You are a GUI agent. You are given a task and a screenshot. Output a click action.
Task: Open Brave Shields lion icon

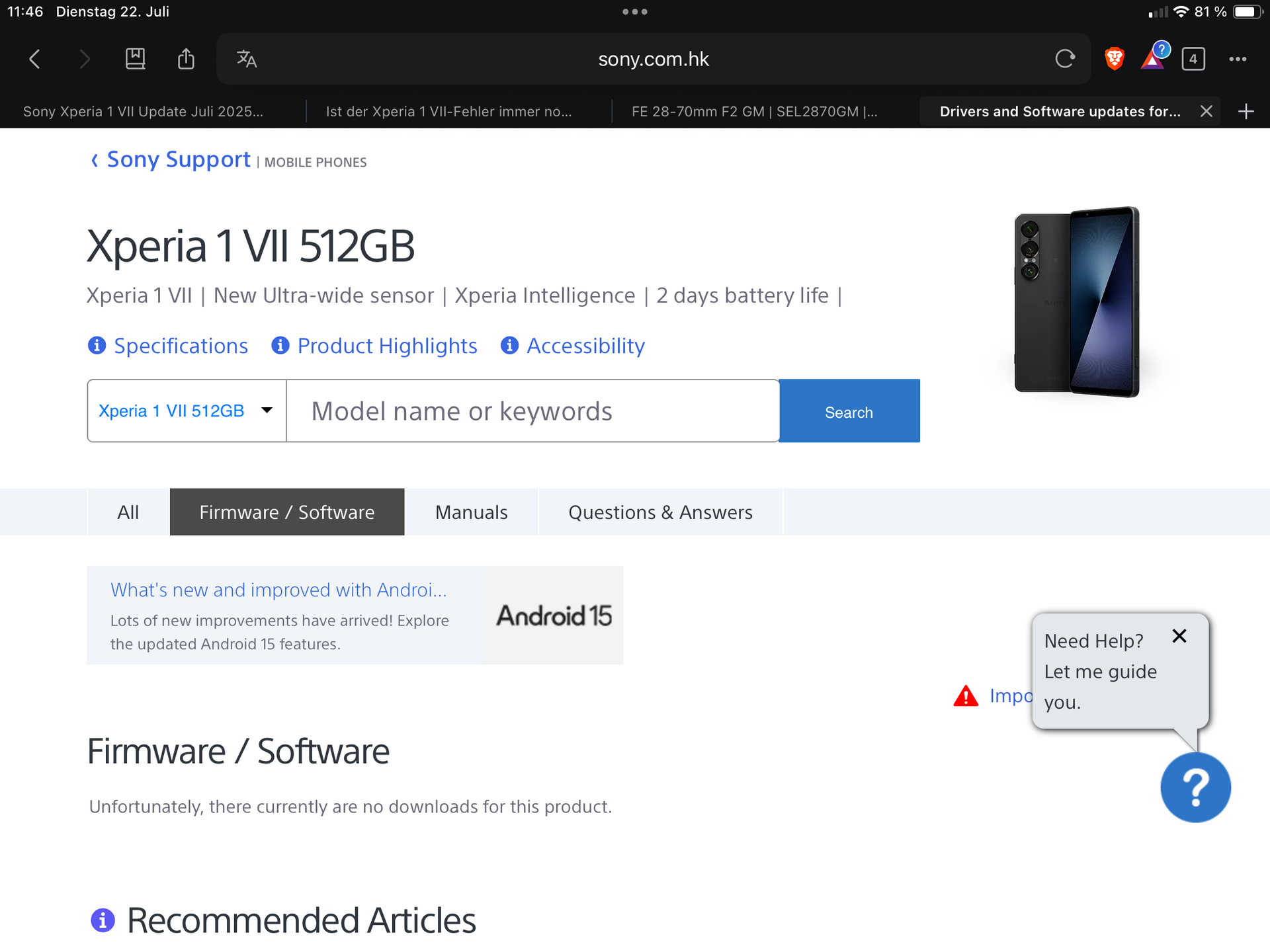1115,59
